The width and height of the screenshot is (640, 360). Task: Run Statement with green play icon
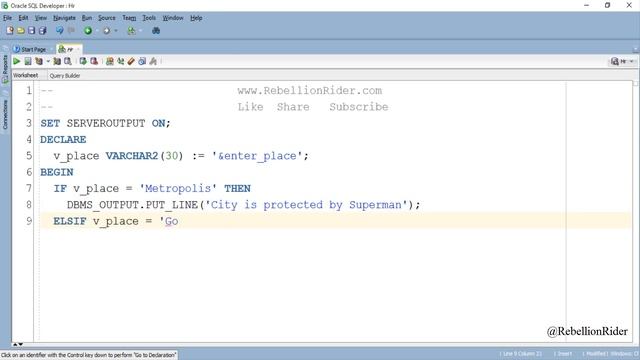pyautogui.click(x=16, y=61)
